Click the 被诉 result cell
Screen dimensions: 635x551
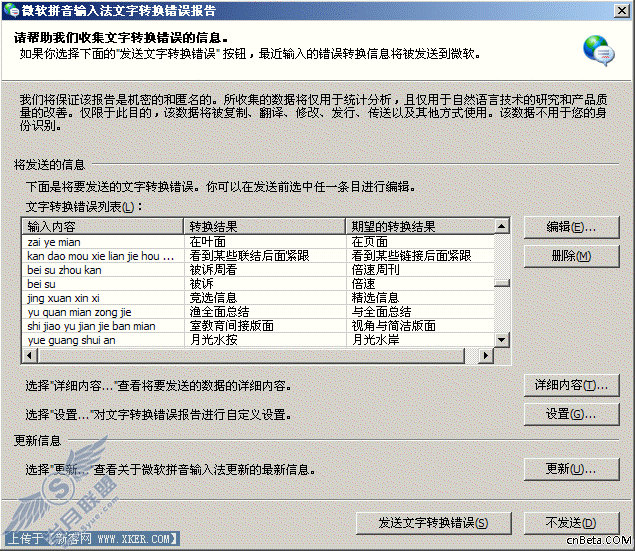click(264, 284)
